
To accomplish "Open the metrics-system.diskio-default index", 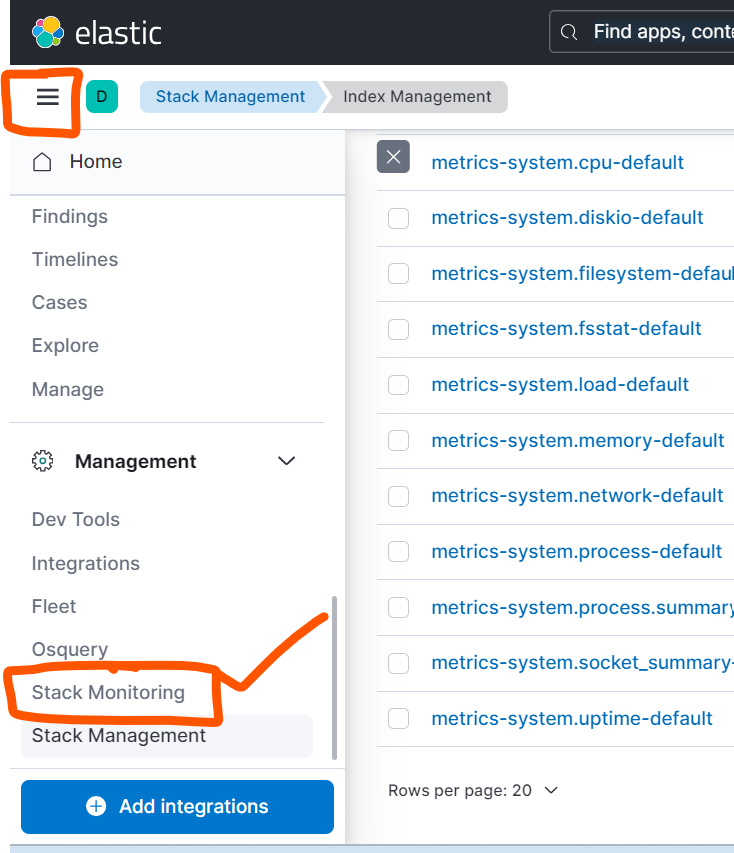I will (x=567, y=218).
